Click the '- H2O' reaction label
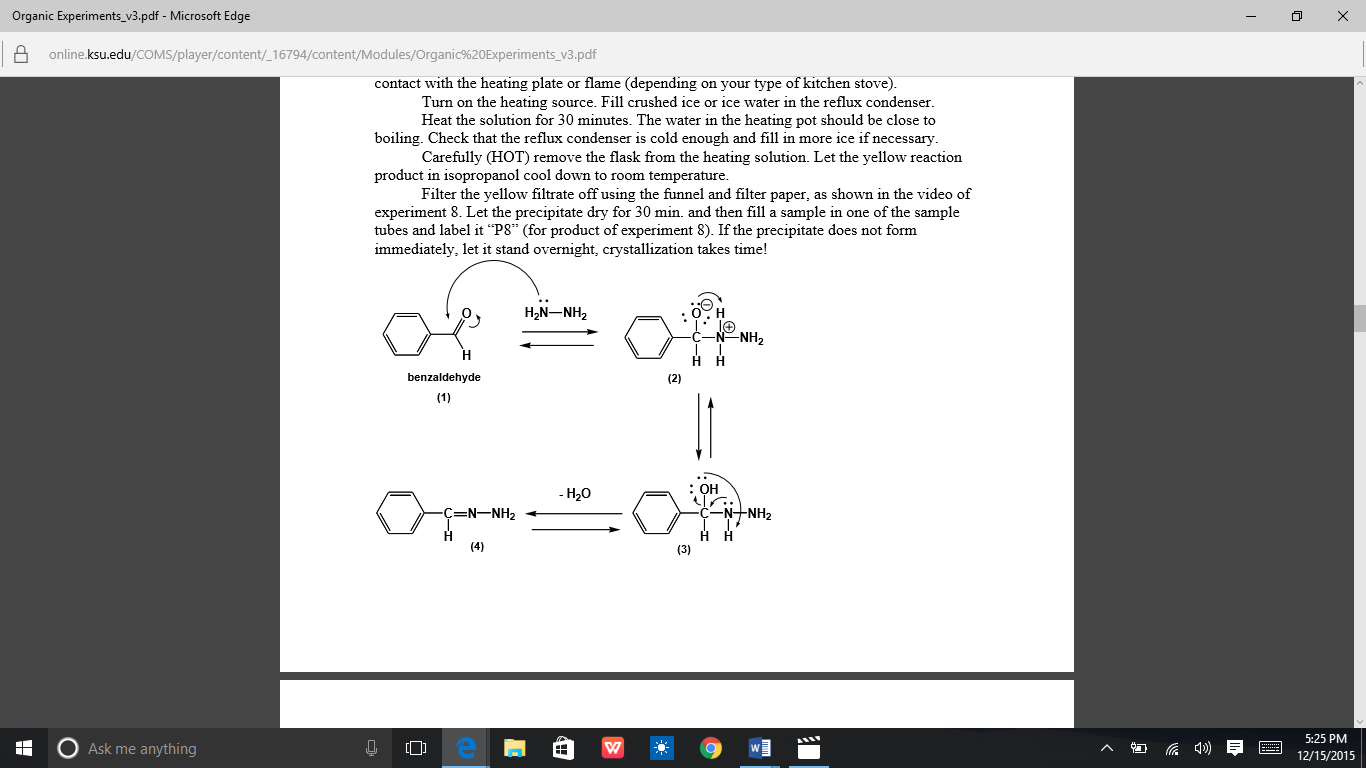Image resolution: width=1366 pixels, height=768 pixels. 575,494
